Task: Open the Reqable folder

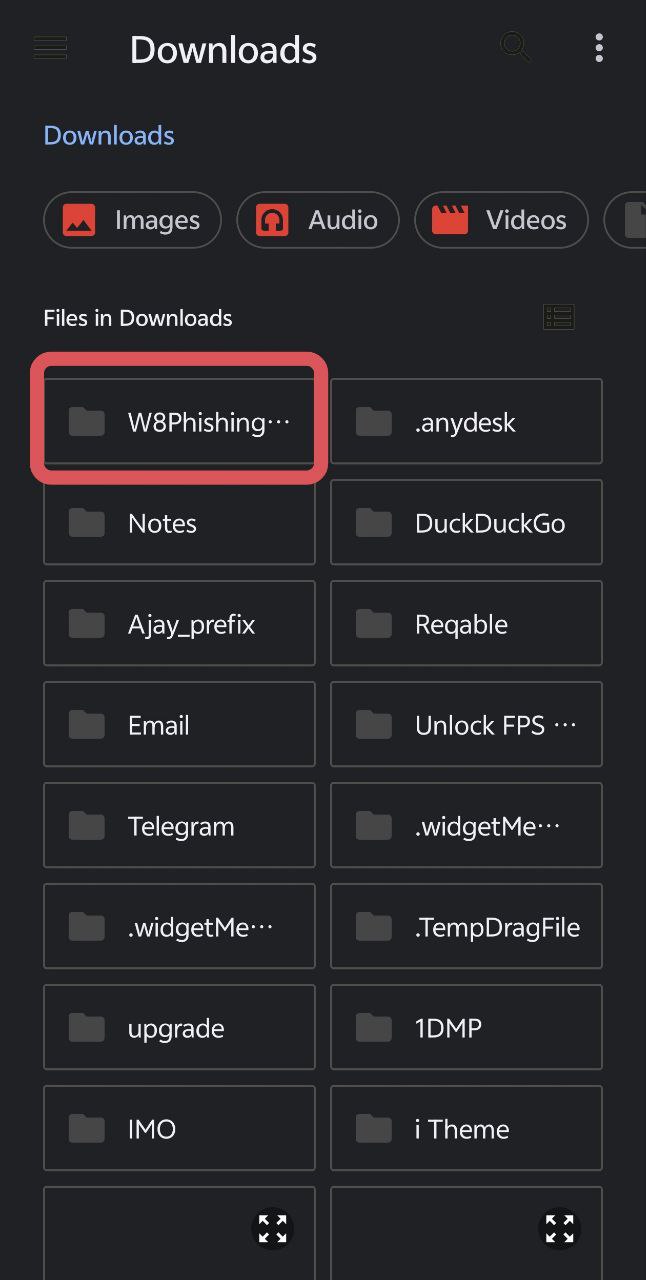Action: (x=466, y=624)
